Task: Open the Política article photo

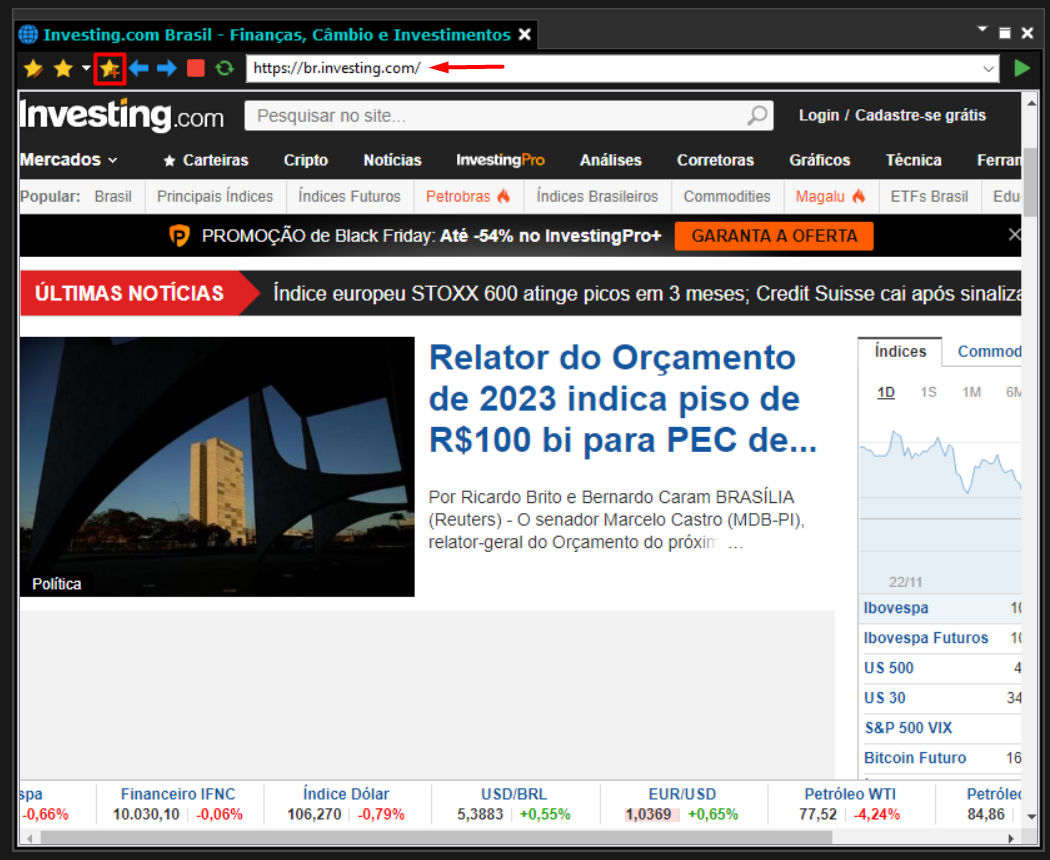Action: click(217, 466)
